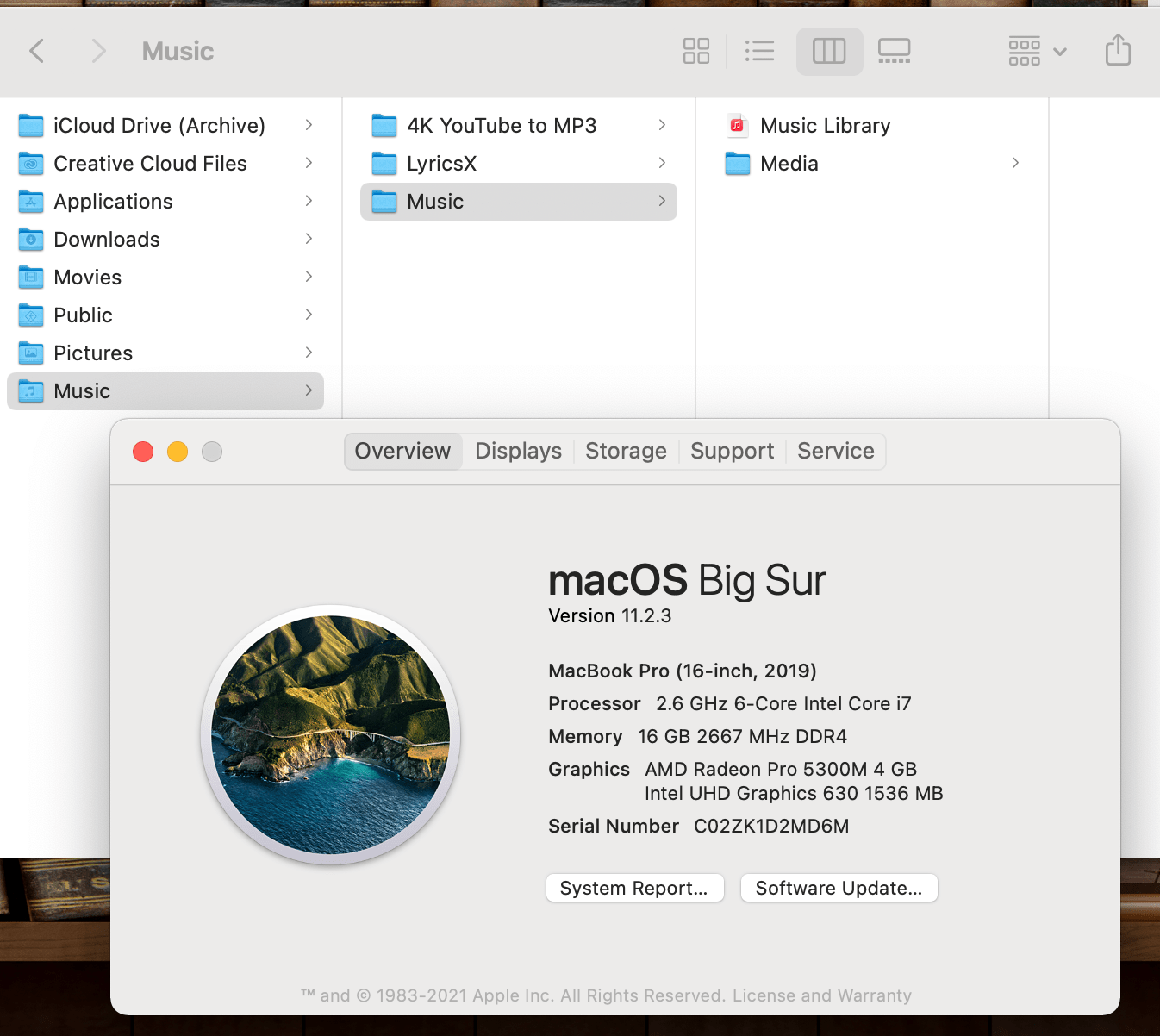This screenshot has height=1036, width=1160.
Task: Click the LyricsX folder icon
Action: (384, 164)
